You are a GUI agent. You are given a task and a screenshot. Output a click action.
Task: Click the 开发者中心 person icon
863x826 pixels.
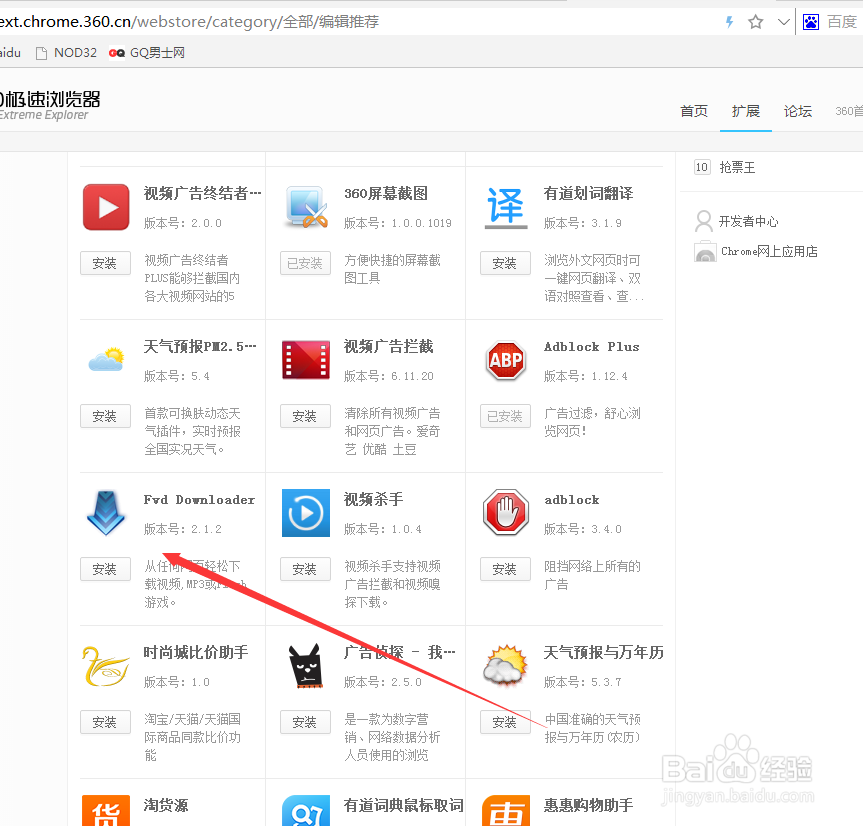[x=703, y=221]
